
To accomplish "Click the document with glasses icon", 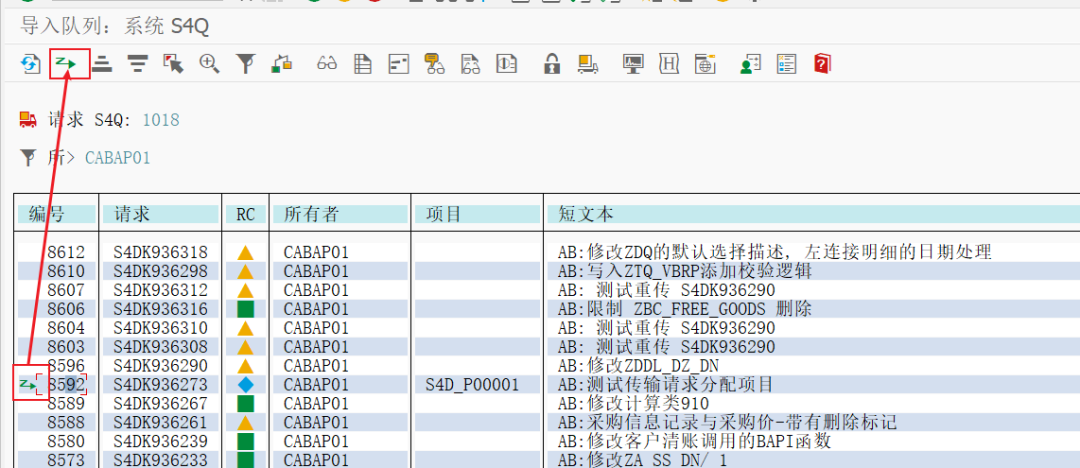I will tap(470, 64).
